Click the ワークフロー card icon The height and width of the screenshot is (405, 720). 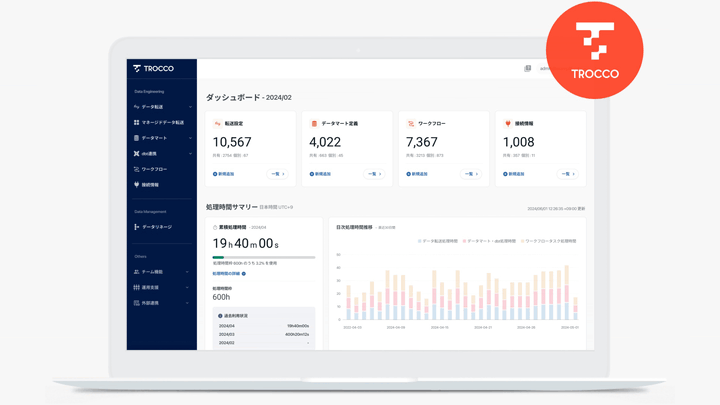coord(410,124)
